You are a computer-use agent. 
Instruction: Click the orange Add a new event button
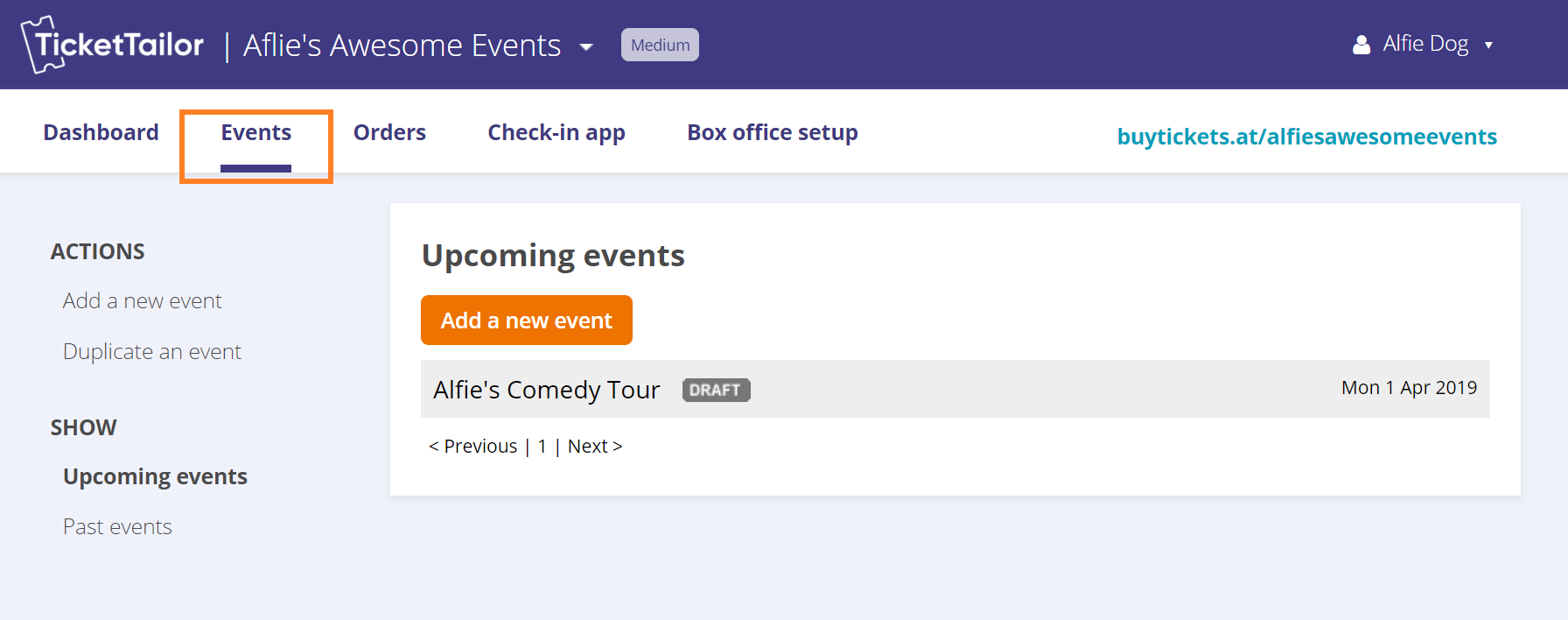[527, 321]
